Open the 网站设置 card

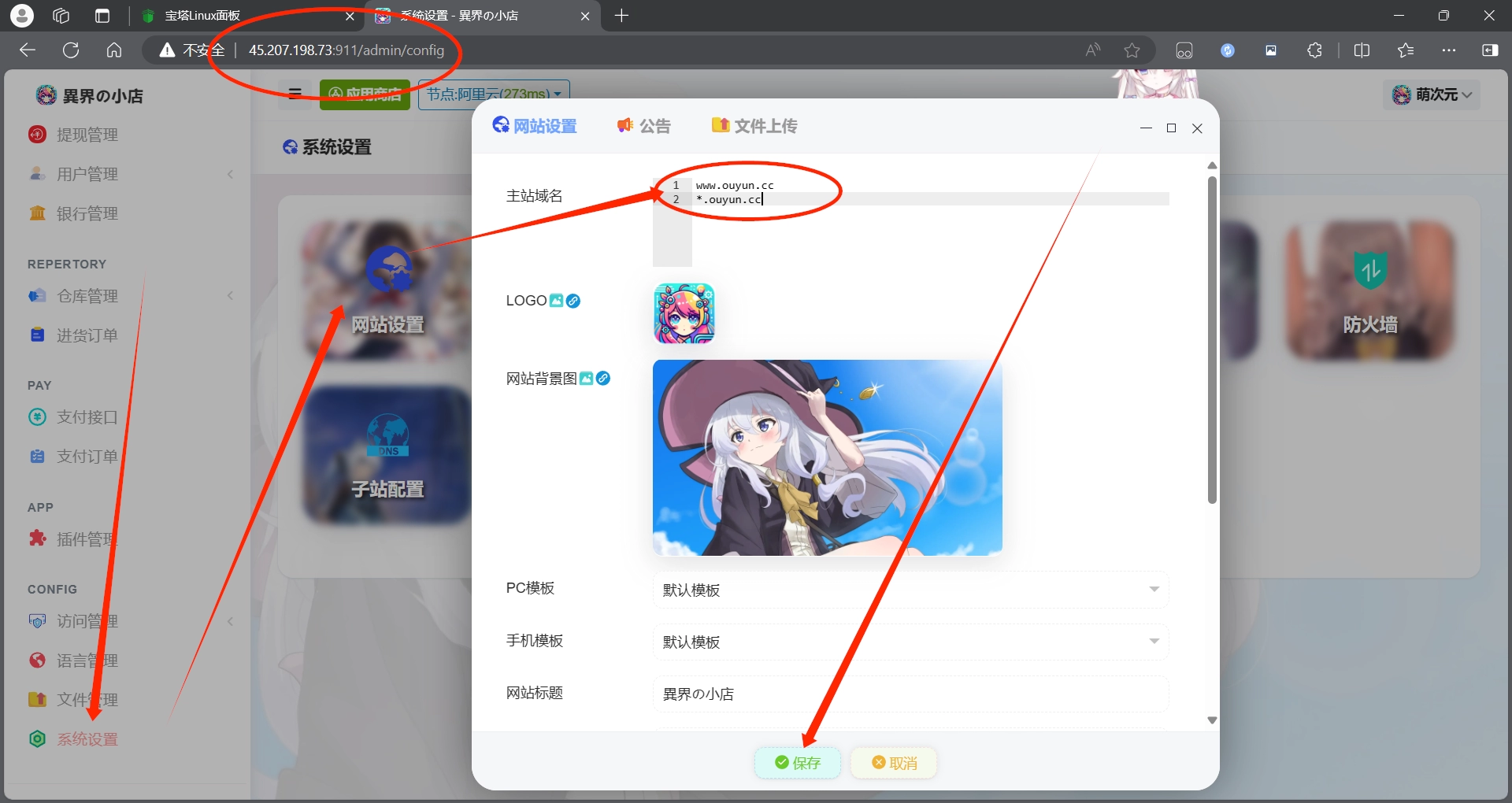387,290
